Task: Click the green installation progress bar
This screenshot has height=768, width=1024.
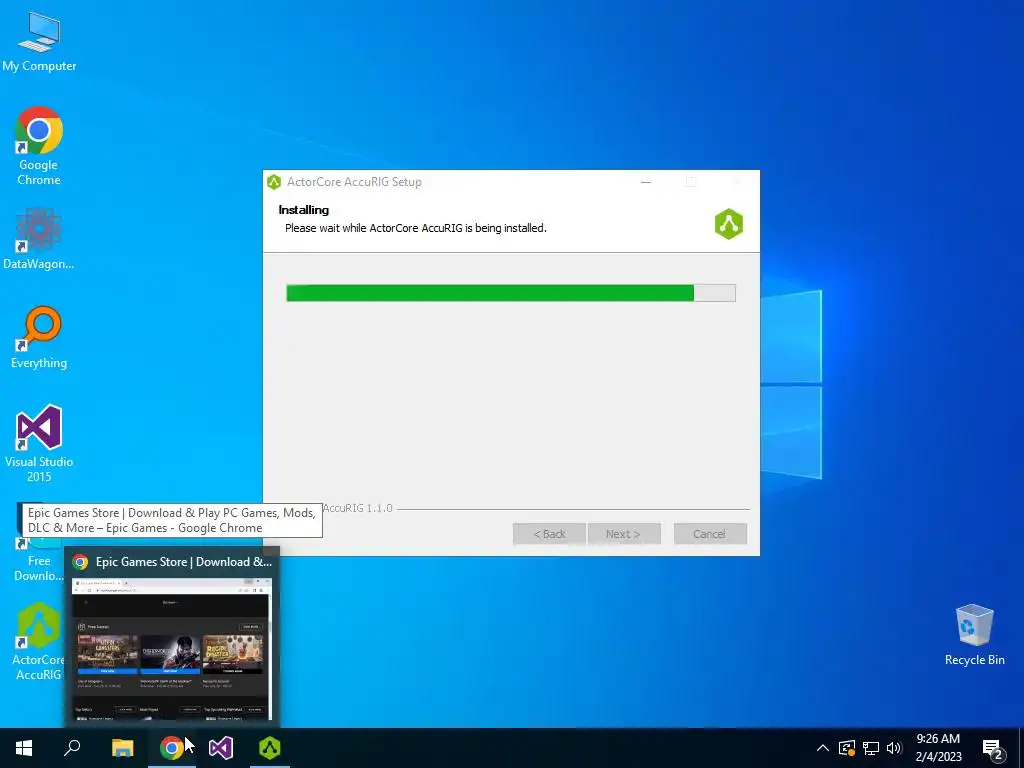Action: [511, 293]
